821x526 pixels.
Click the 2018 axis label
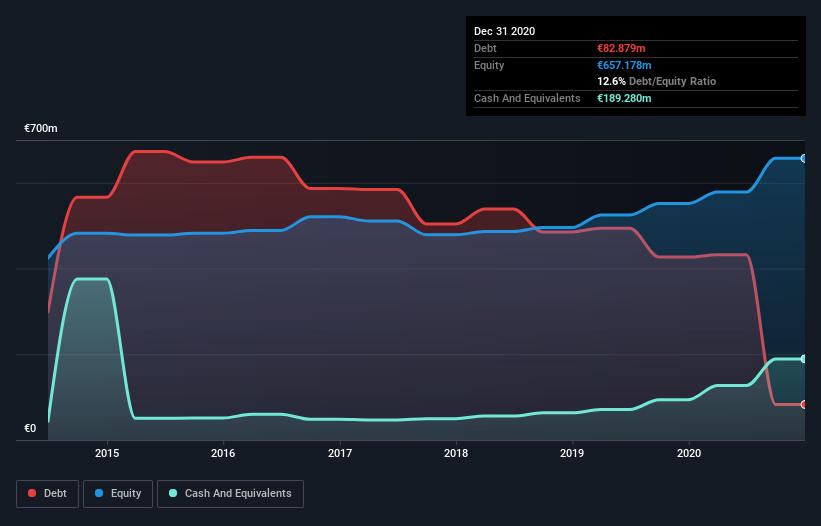click(456, 453)
